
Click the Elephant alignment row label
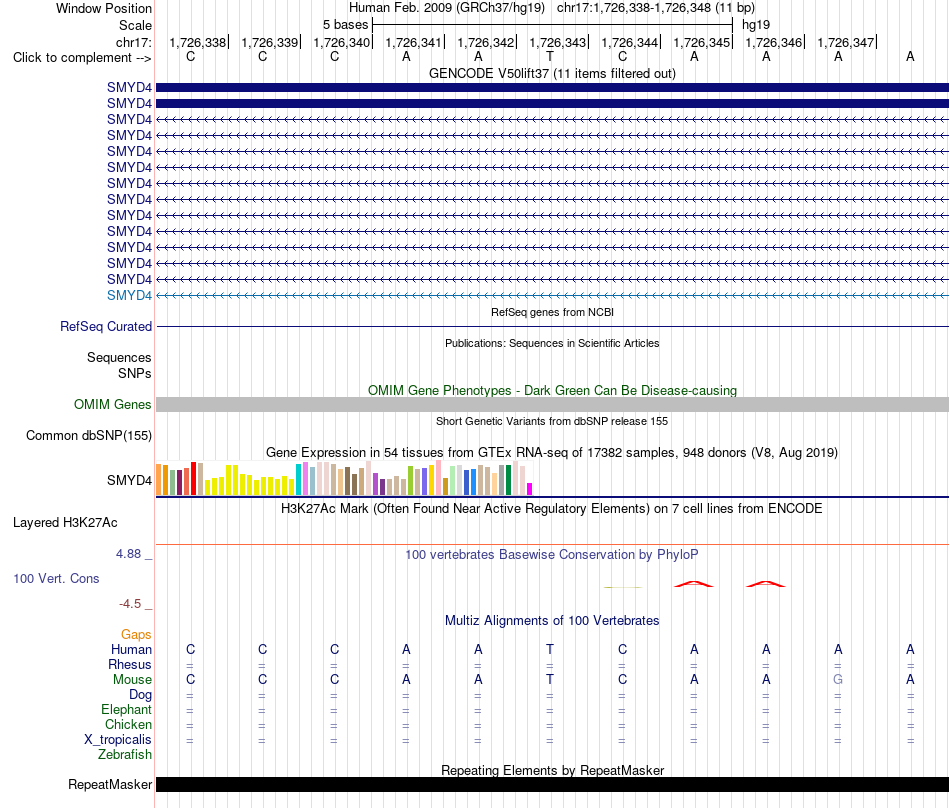click(x=126, y=709)
